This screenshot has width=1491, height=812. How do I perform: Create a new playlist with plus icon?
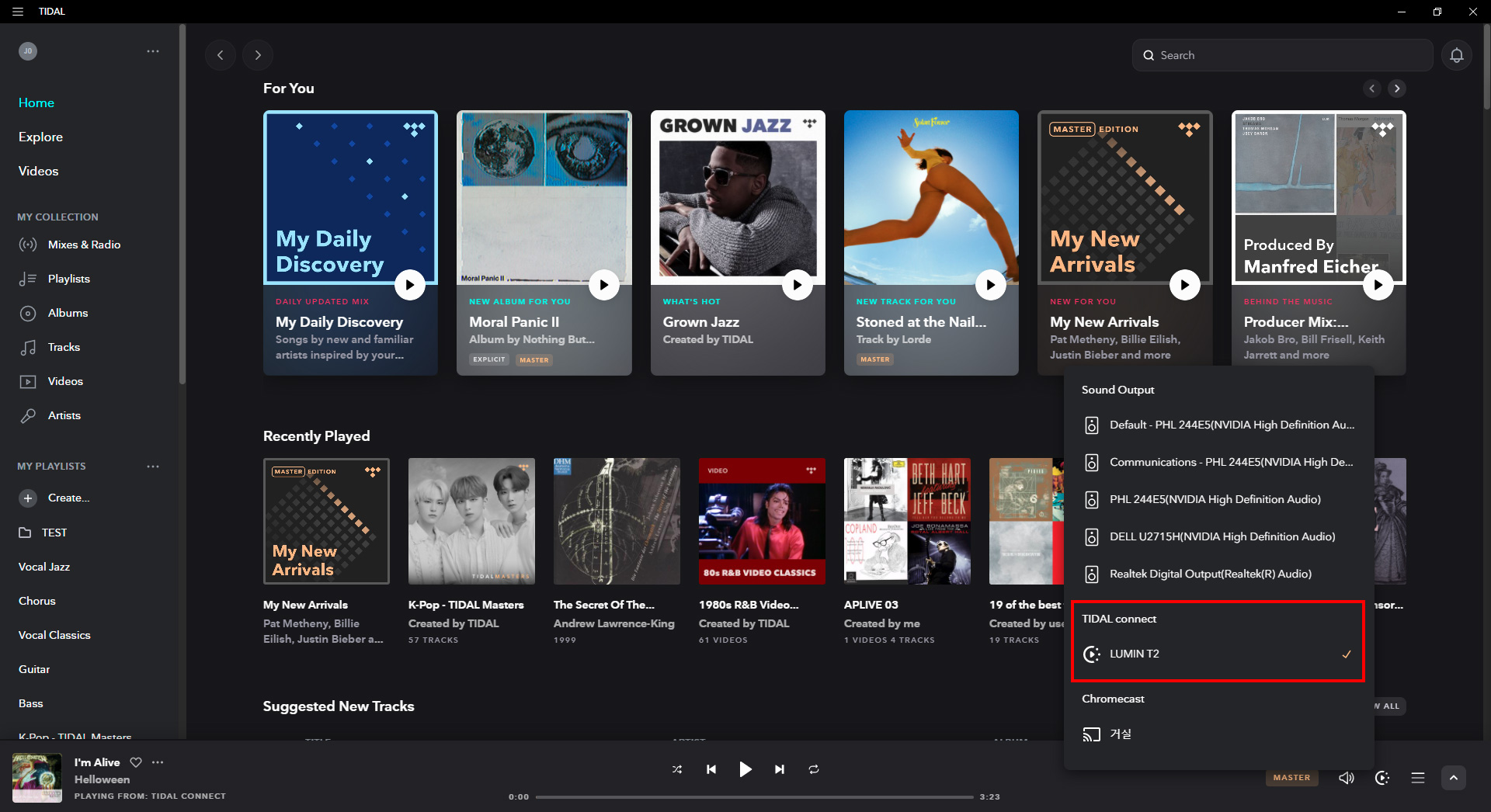pos(28,498)
